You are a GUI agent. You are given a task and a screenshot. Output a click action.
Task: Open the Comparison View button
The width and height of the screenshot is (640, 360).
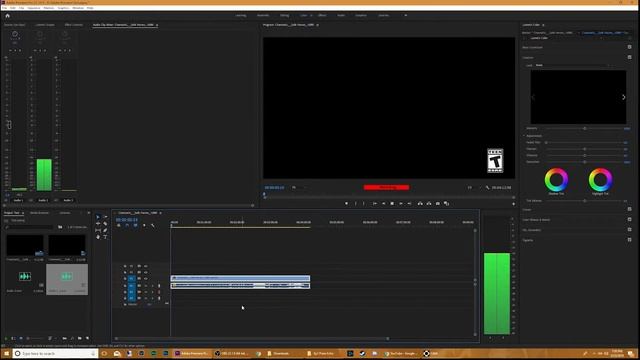pos(447,203)
